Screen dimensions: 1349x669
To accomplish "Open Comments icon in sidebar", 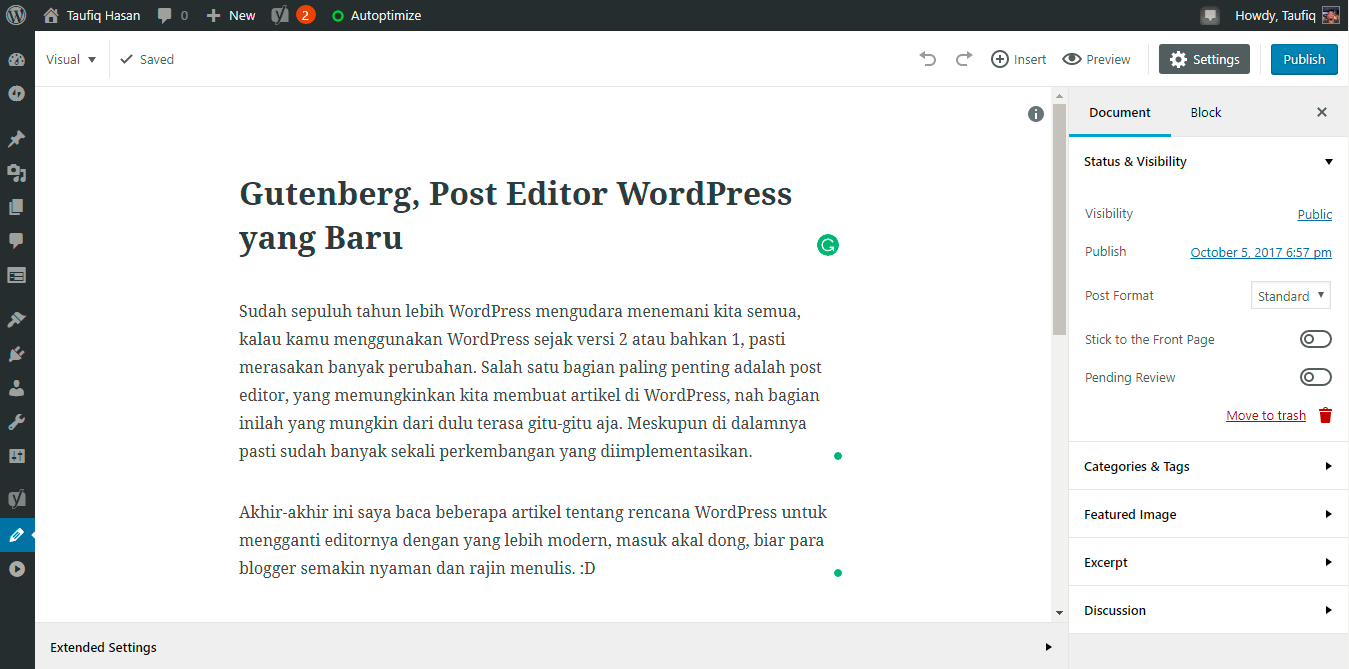I will 16,241.
